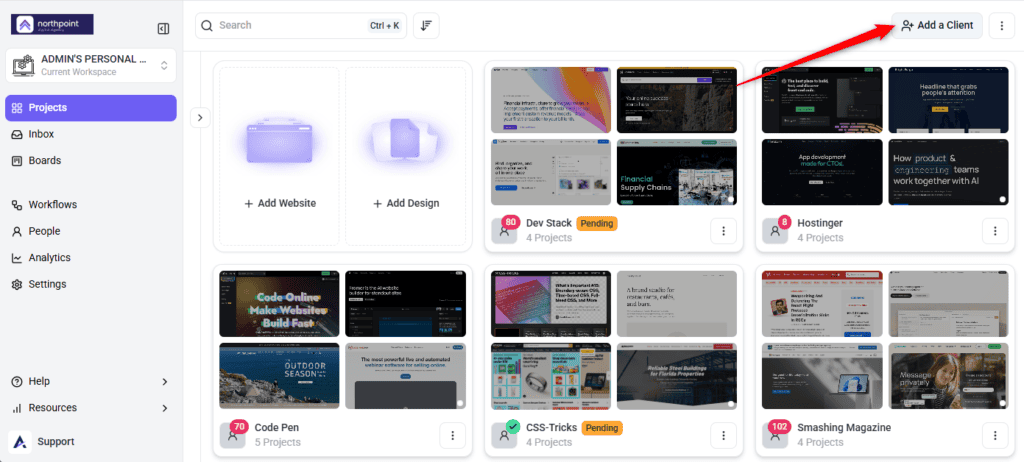Click the Add a Client button
The image size is (1024, 462).
coord(936,25)
